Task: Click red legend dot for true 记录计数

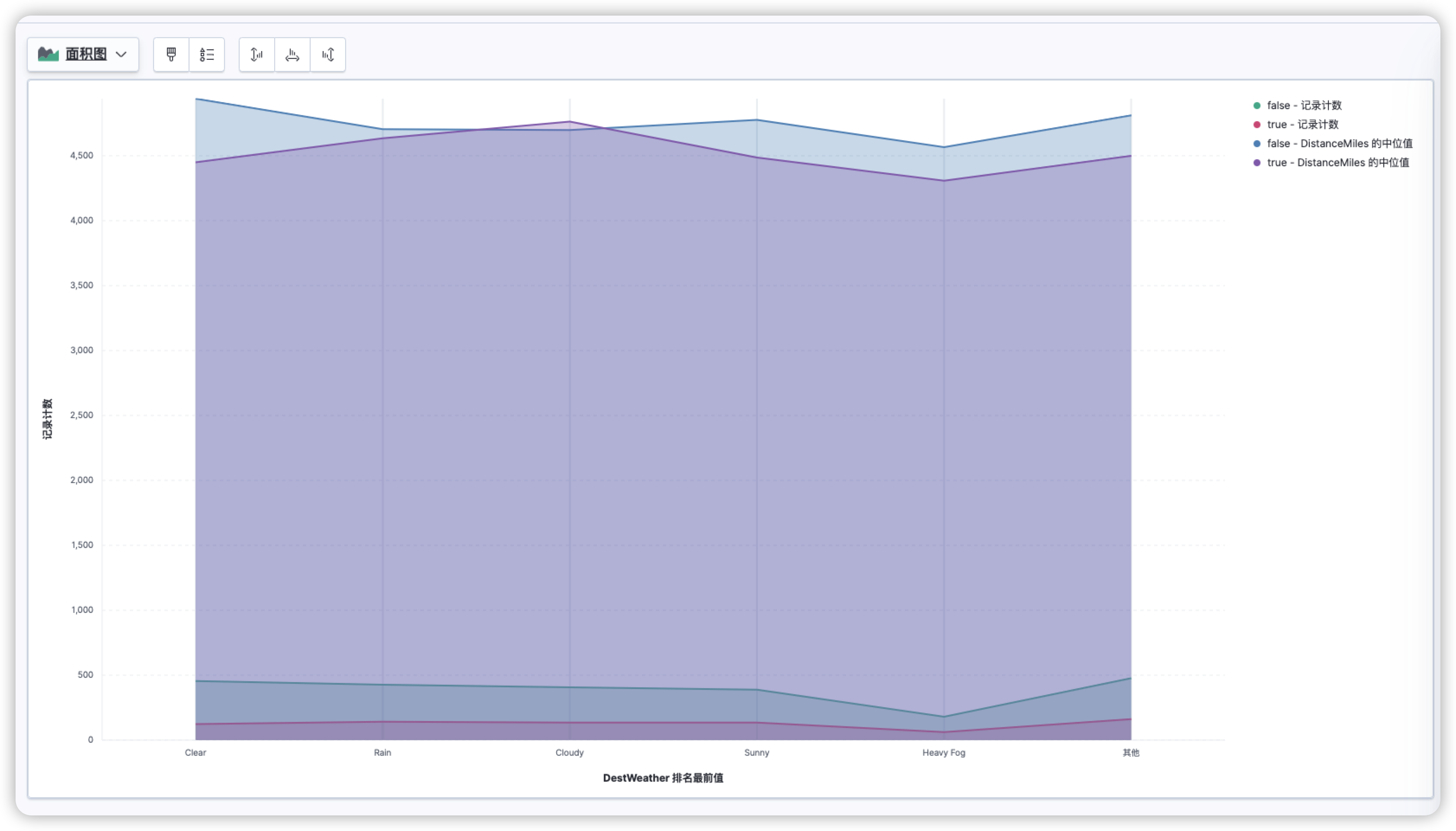Action: point(1257,124)
